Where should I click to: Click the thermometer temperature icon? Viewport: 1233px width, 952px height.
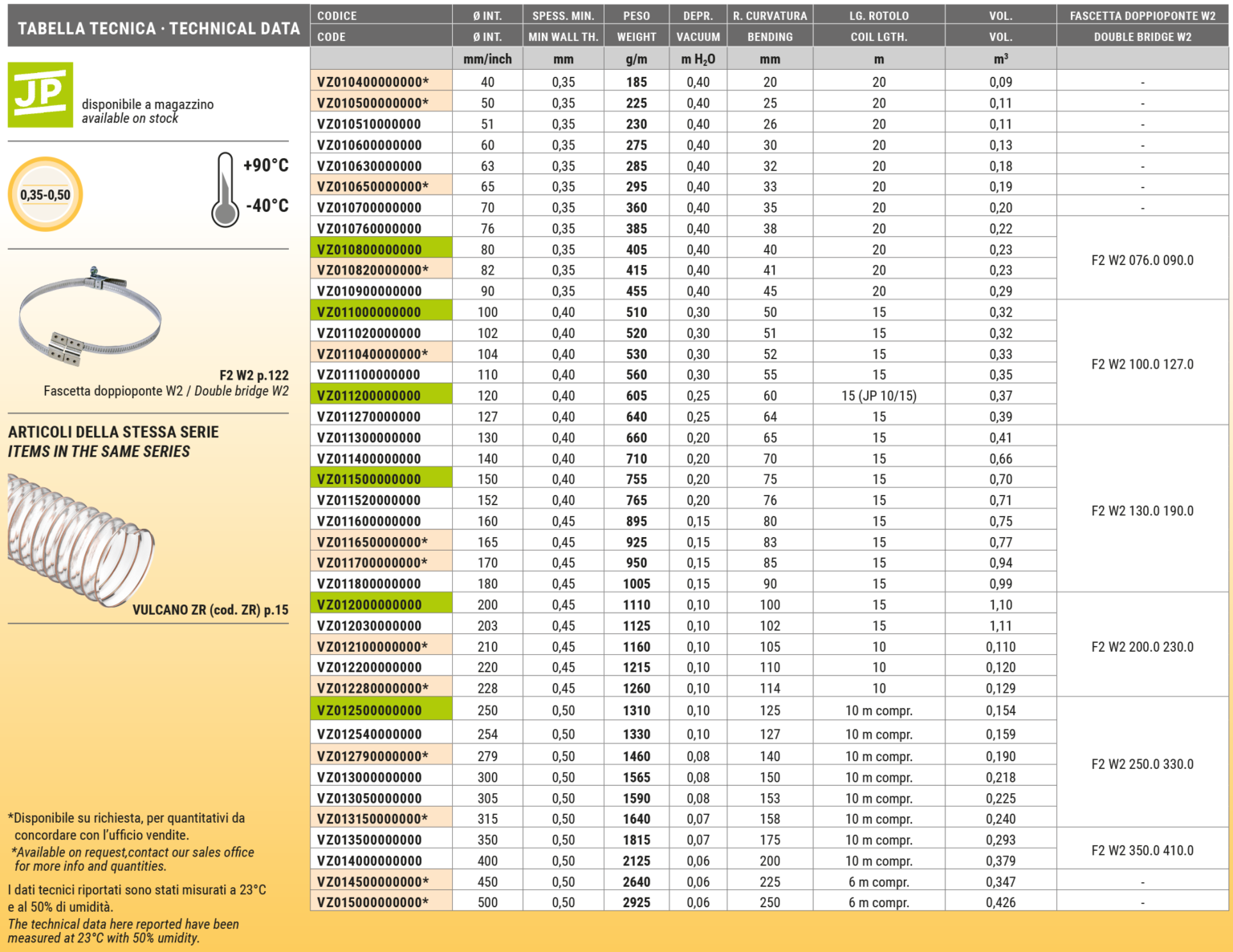(226, 190)
